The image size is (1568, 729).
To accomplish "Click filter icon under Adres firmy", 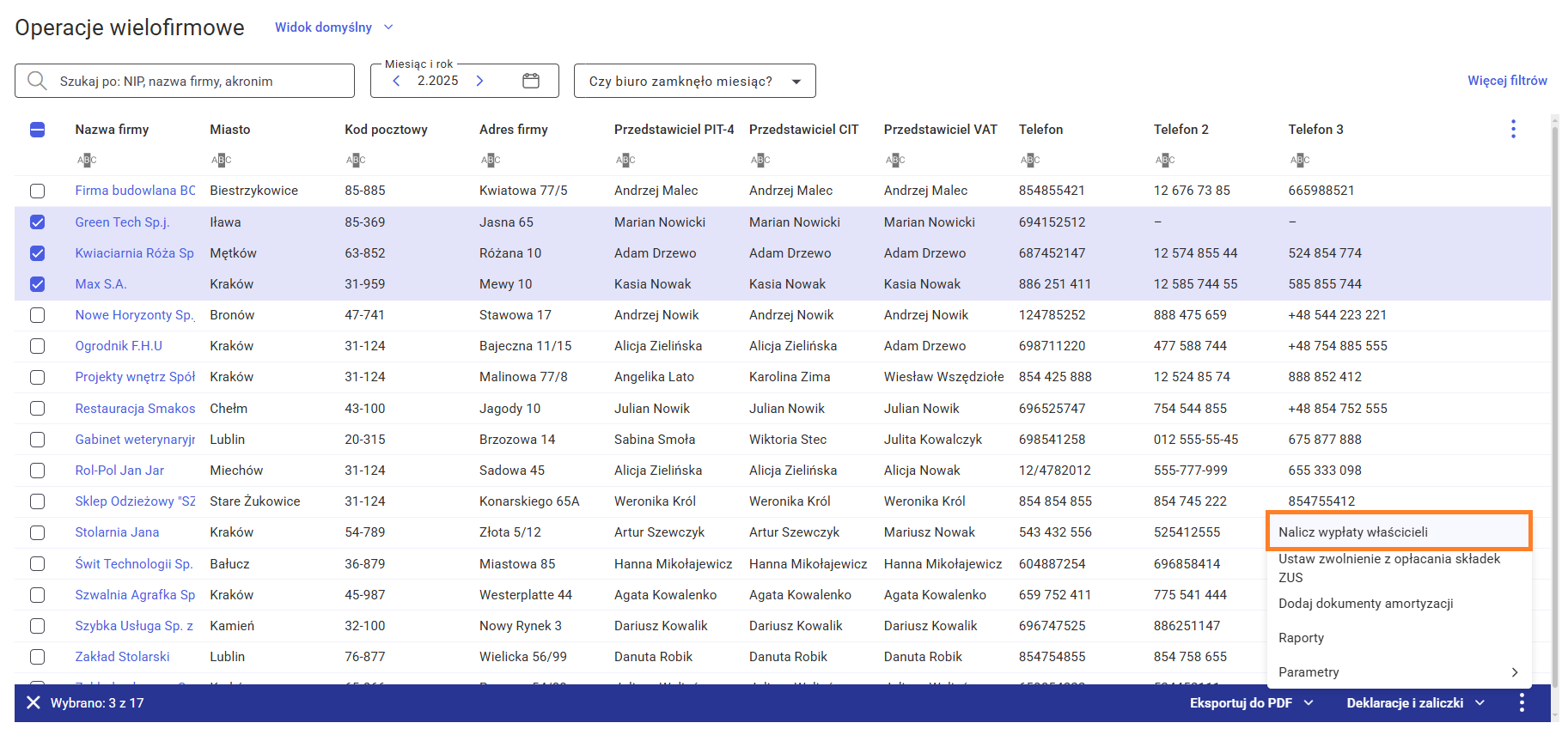I will point(491,160).
